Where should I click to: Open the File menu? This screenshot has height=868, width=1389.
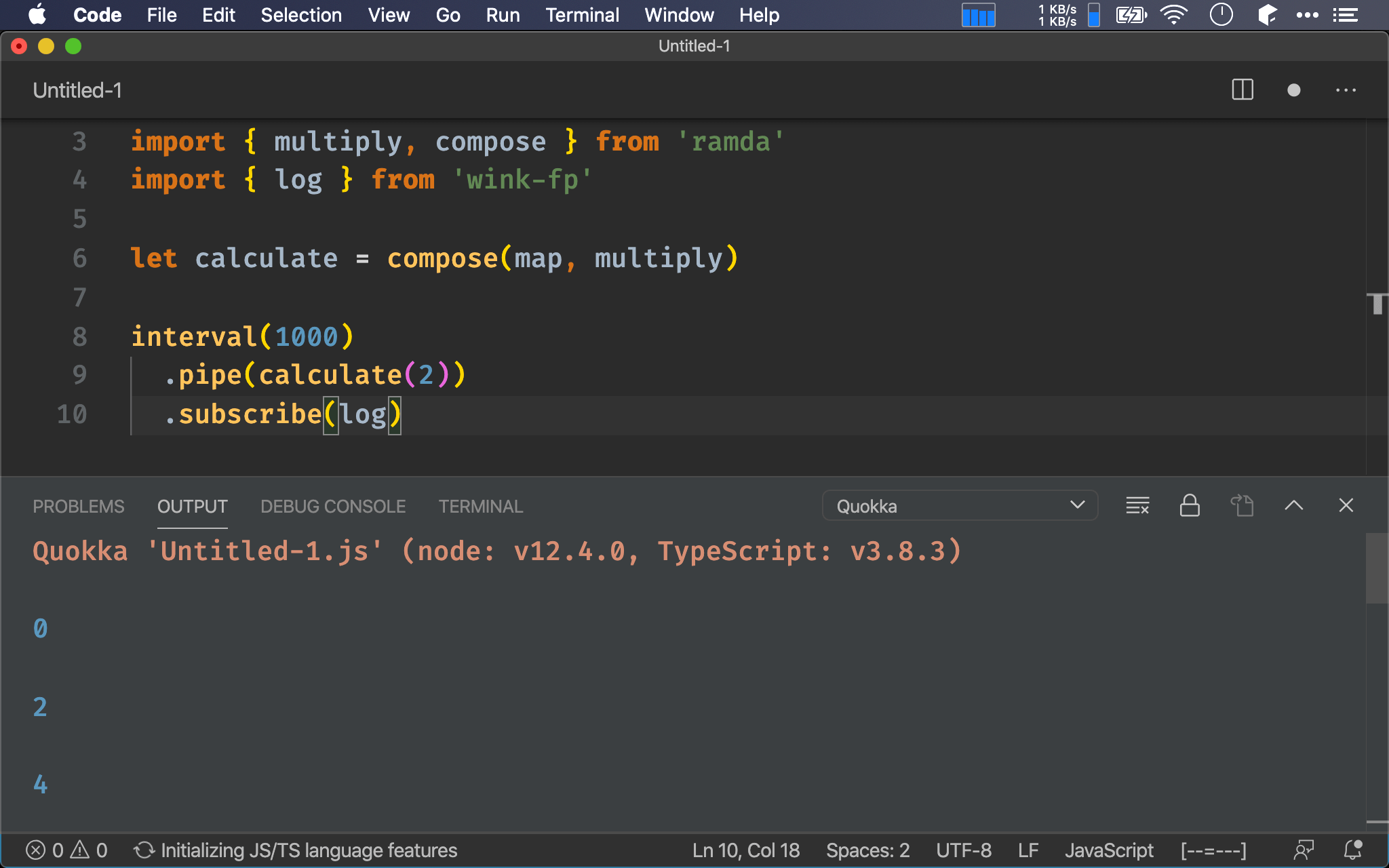(x=161, y=15)
